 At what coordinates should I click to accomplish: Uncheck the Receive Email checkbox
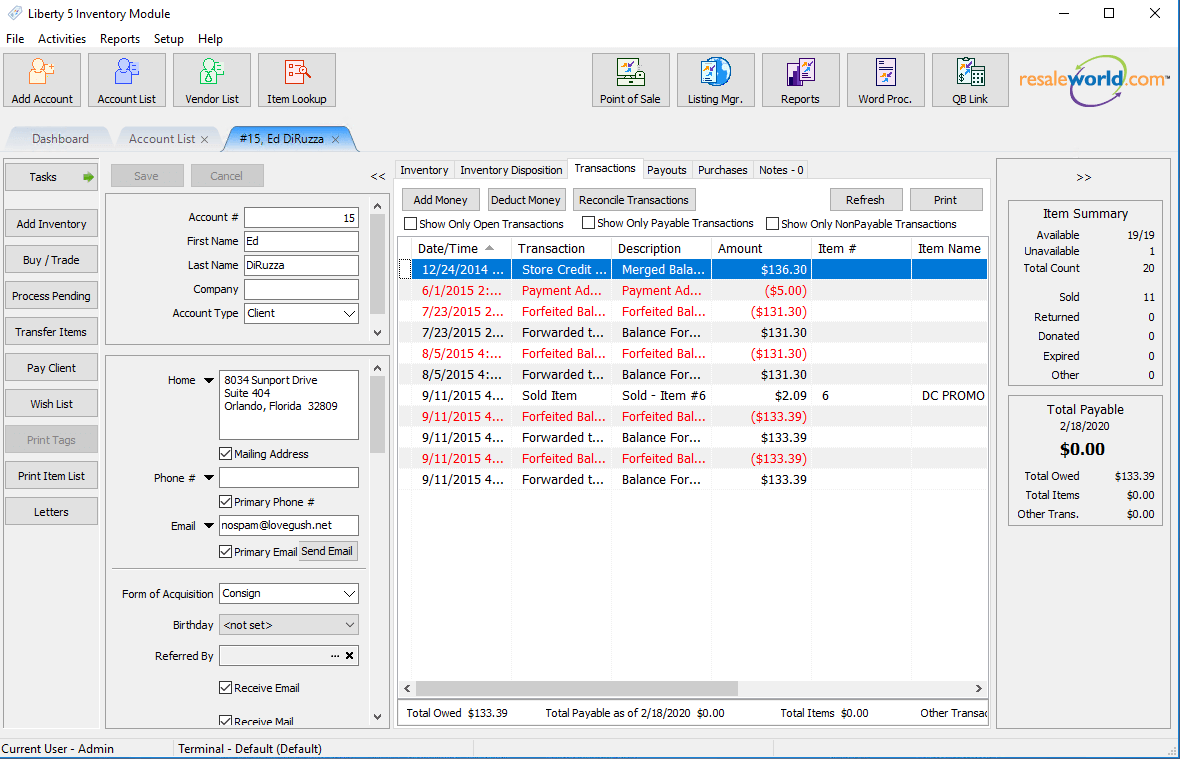pyautogui.click(x=225, y=688)
